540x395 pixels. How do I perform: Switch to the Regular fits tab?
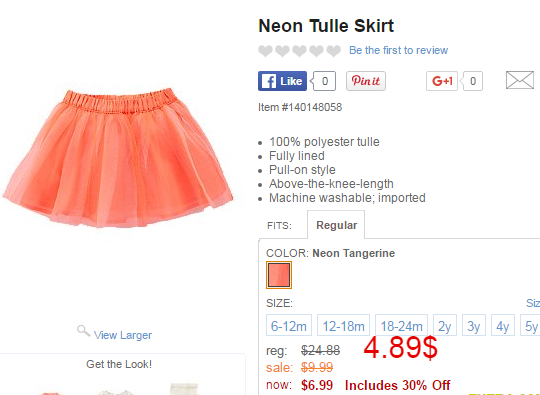336,225
